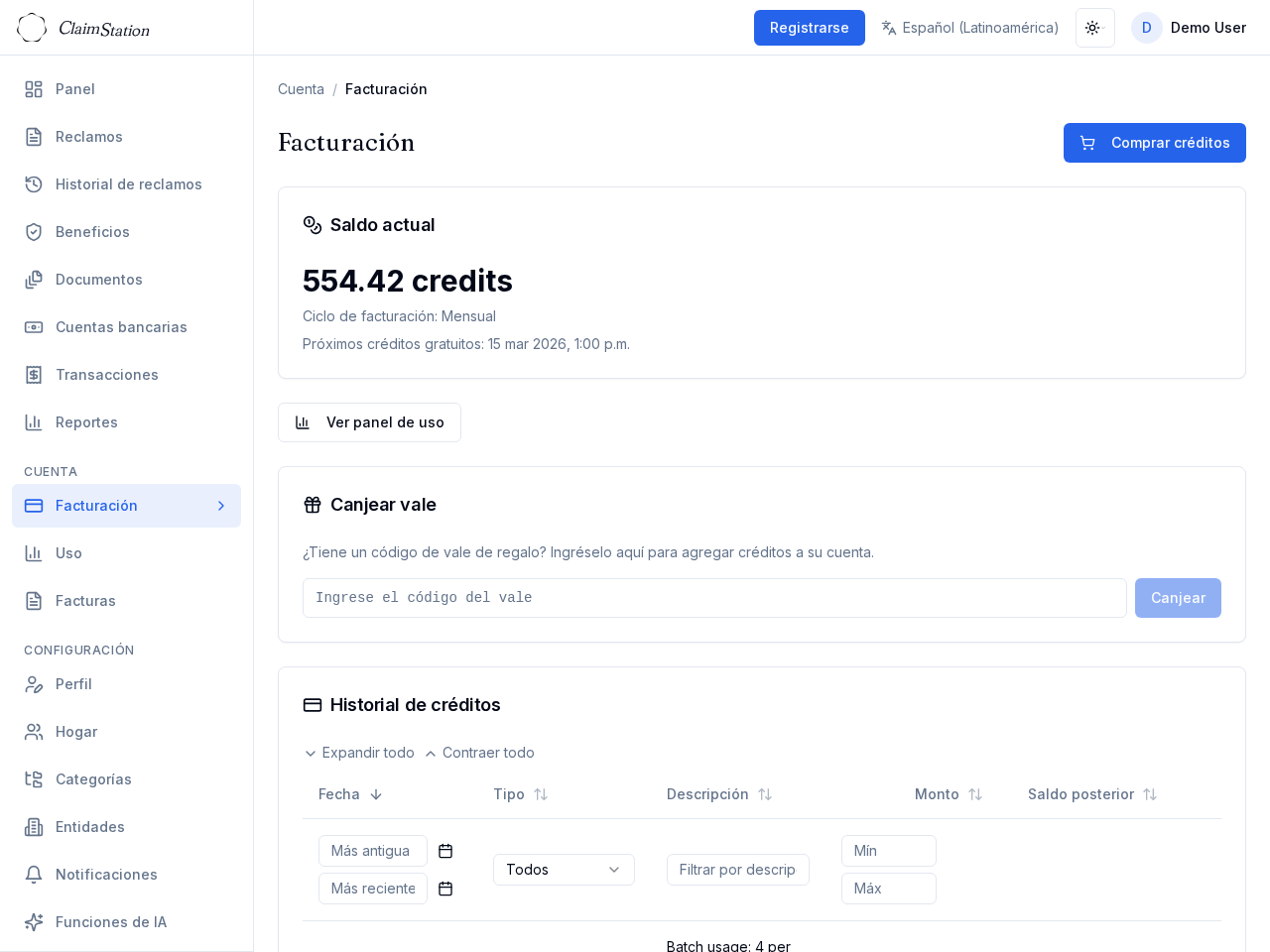Click the Funciones de IA sparkle icon

(34, 922)
